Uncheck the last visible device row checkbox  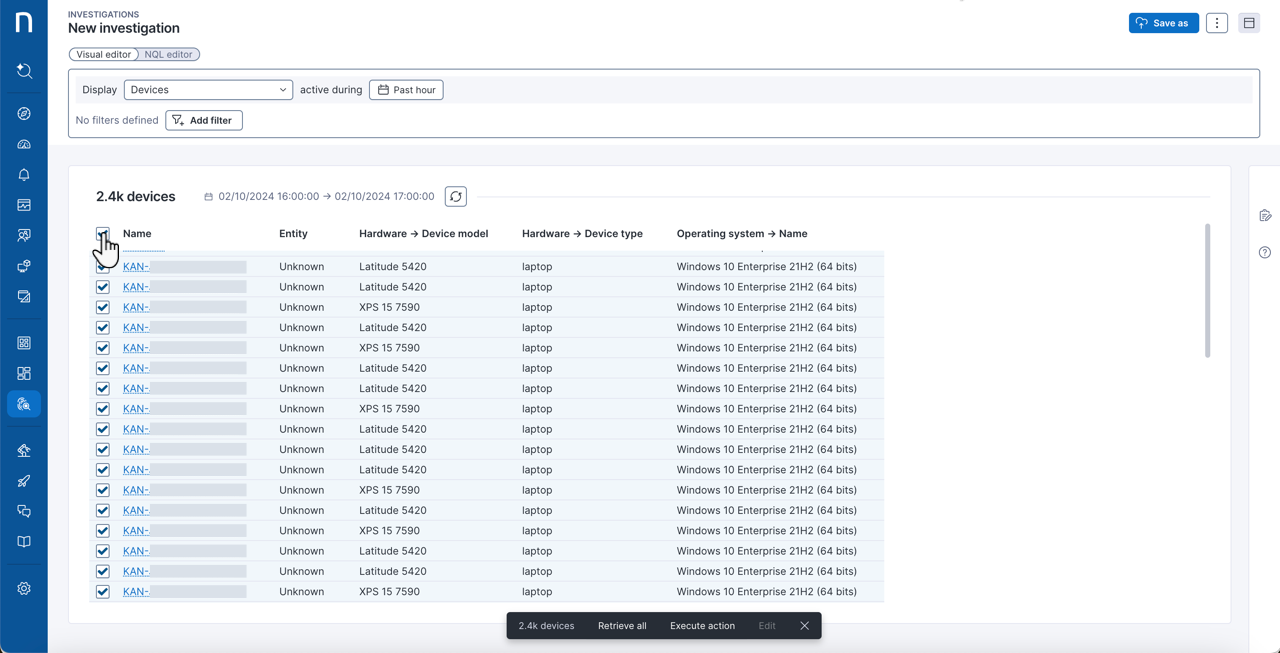[x=103, y=592]
